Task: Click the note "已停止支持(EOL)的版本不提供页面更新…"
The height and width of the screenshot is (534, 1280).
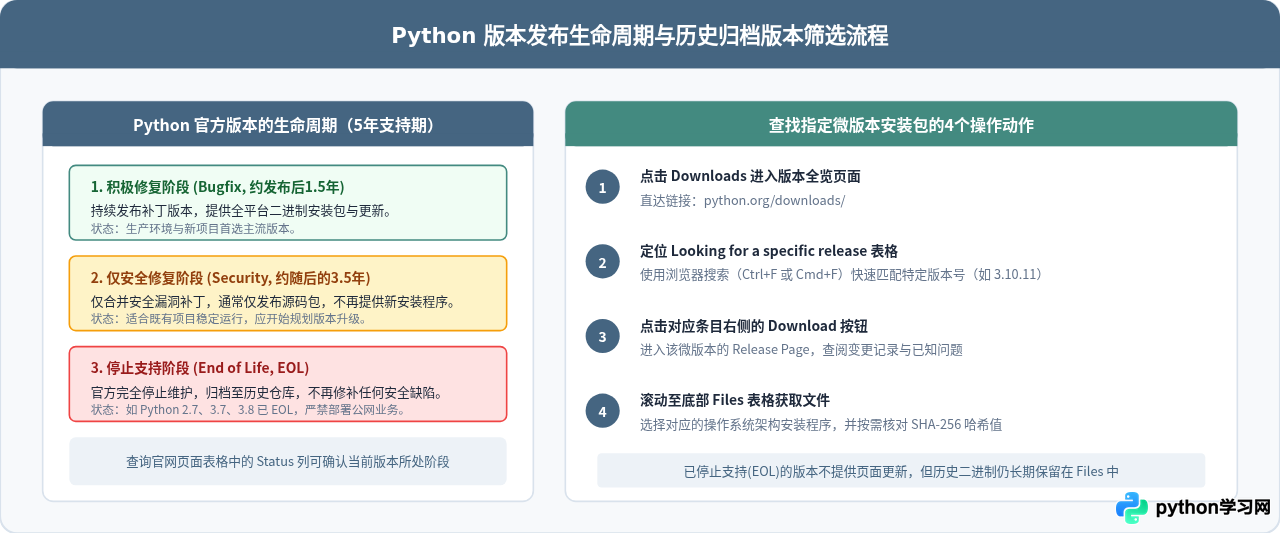Action: click(901, 471)
